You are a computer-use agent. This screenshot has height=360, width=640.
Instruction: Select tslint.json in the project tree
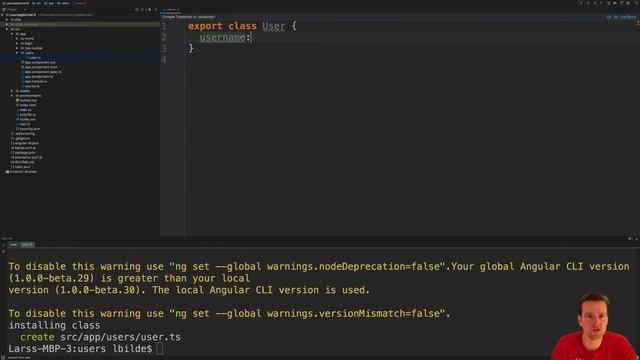22,167
